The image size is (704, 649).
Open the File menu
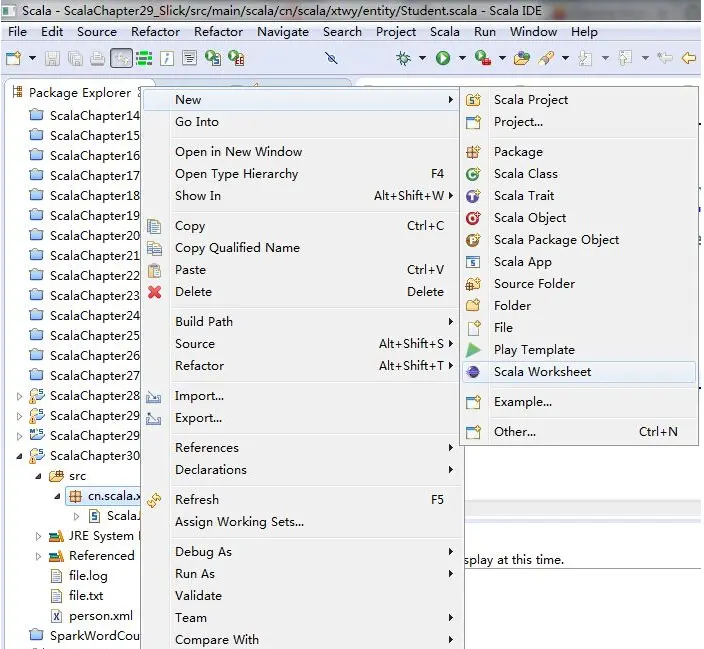(18, 32)
